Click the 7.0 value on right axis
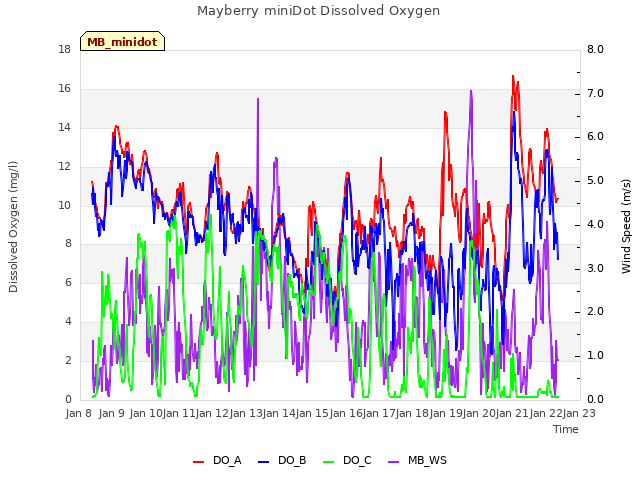This screenshot has height=480, width=640. [x=595, y=93]
